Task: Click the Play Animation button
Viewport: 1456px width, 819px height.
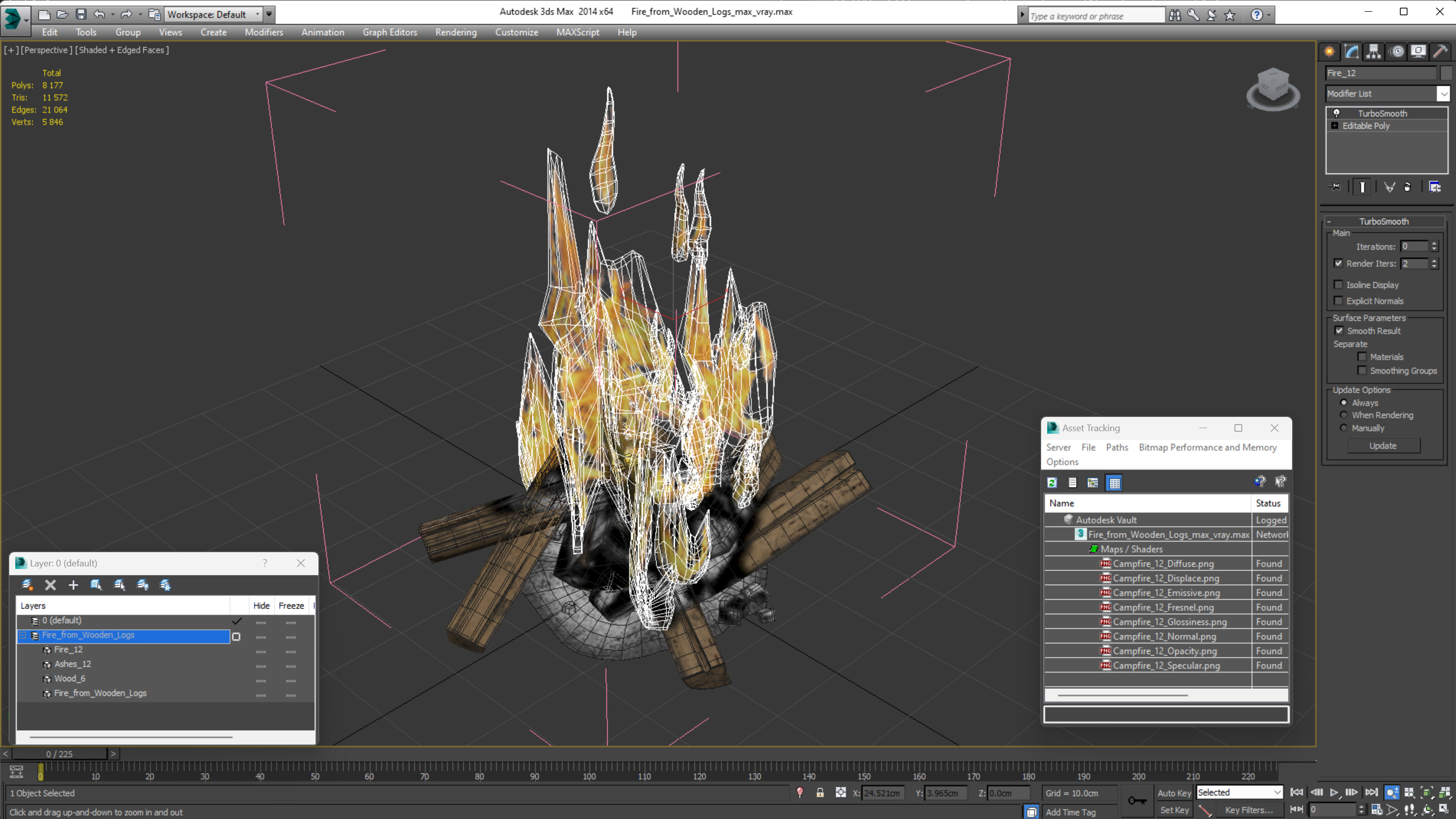Action: click(x=1335, y=792)
